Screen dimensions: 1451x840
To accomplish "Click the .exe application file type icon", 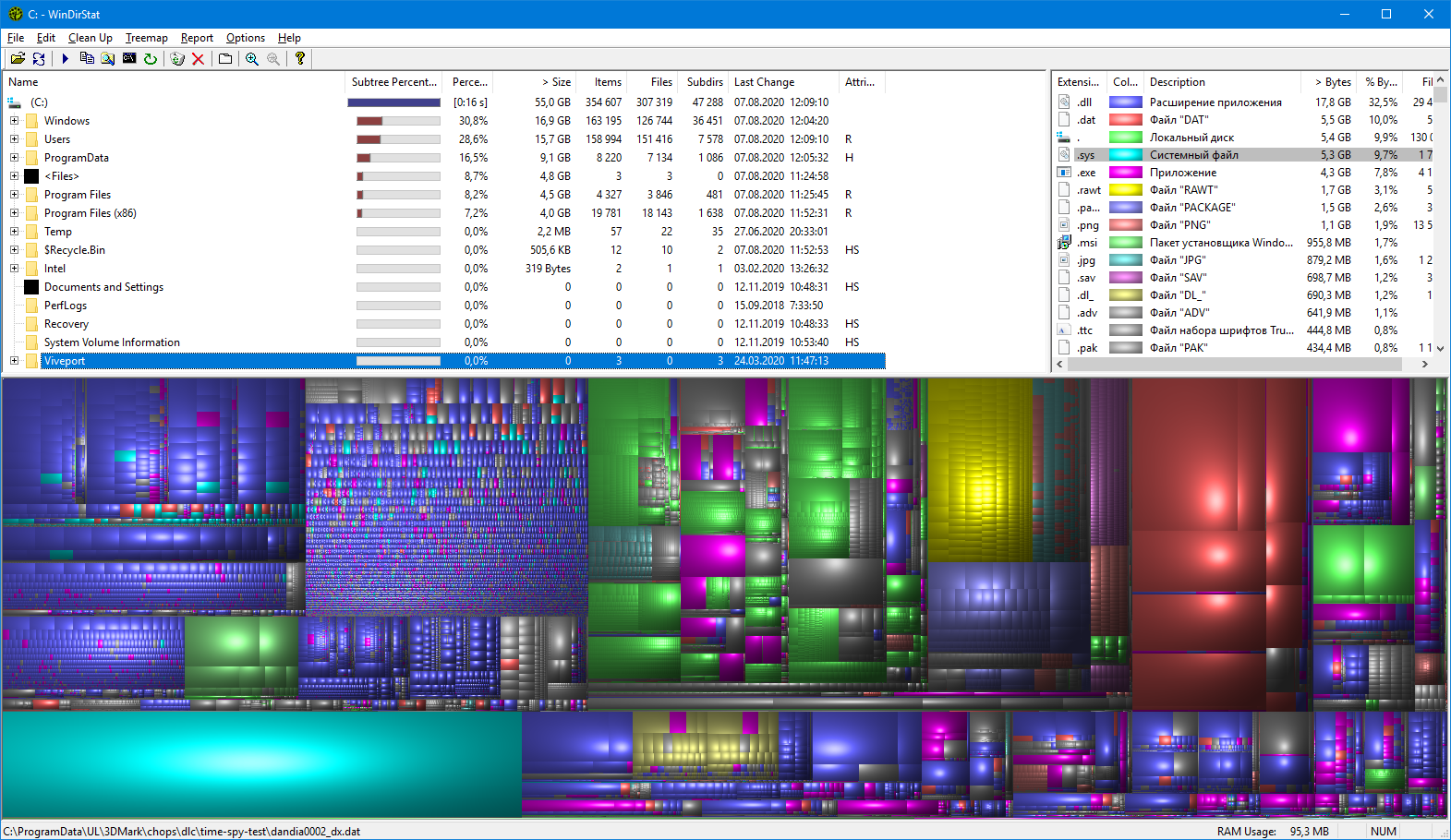I will click(x=1064, y=173).
